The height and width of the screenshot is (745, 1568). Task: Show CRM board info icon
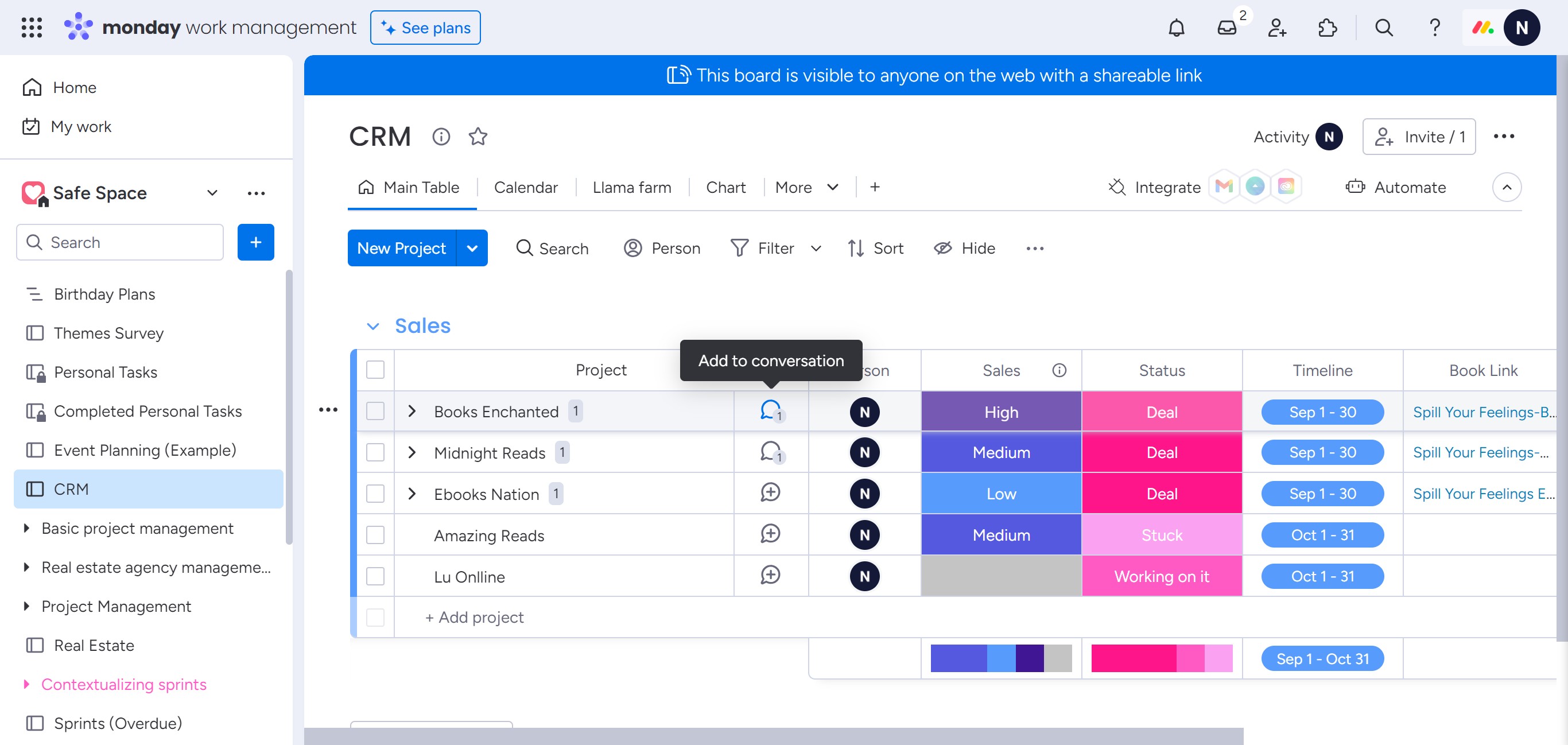[441, 137]
